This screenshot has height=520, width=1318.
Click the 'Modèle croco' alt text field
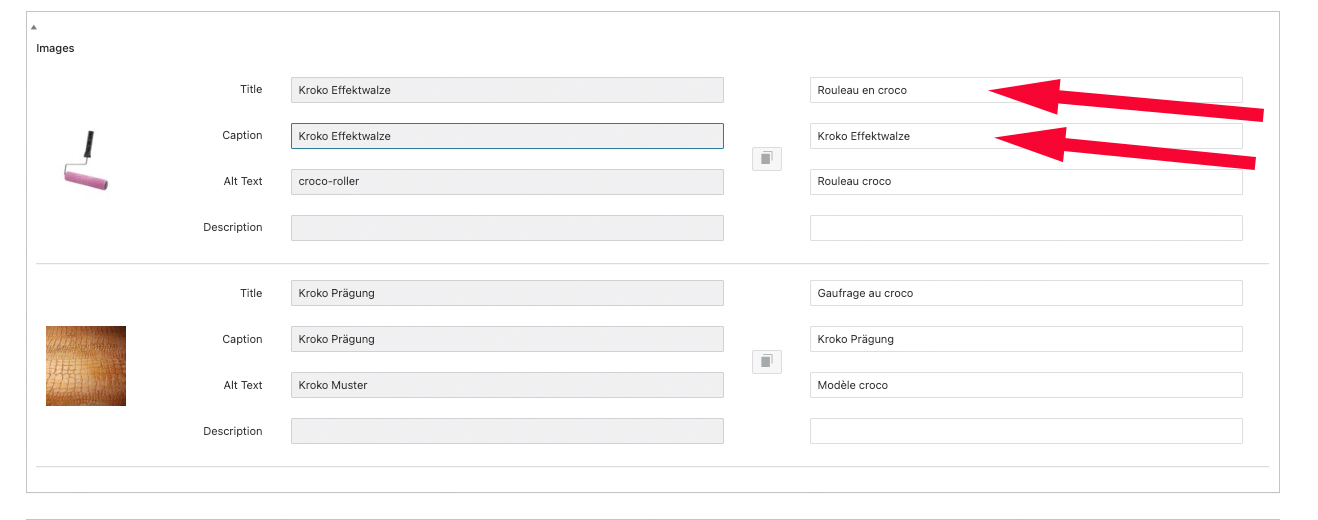1025,385
